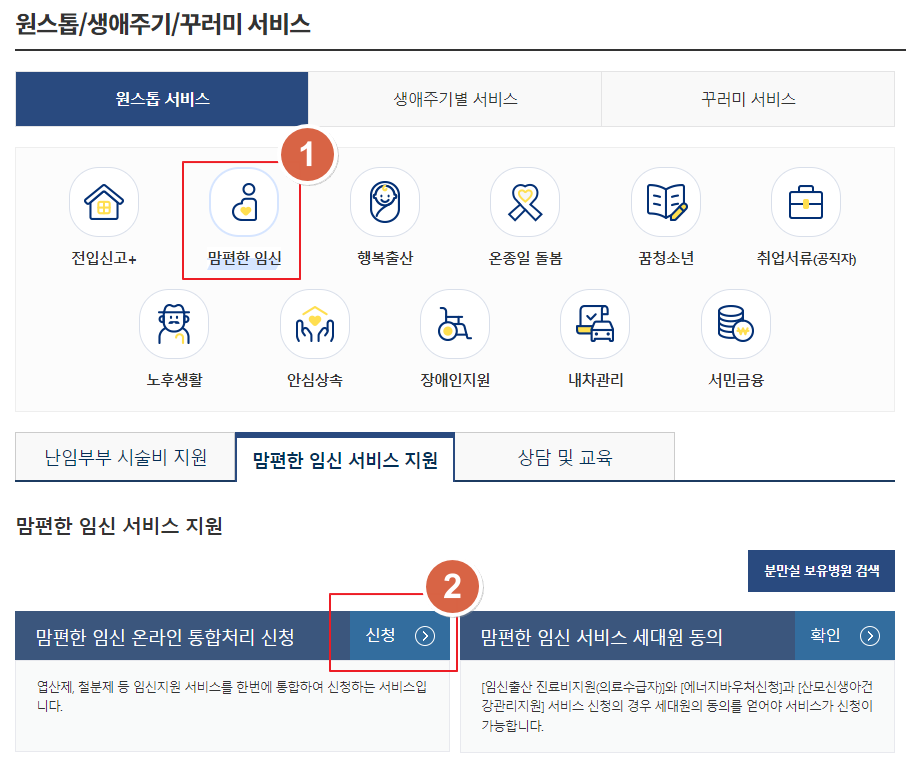
Task: Open the 내차관리 car icon
Action: [x=595, y=324]
